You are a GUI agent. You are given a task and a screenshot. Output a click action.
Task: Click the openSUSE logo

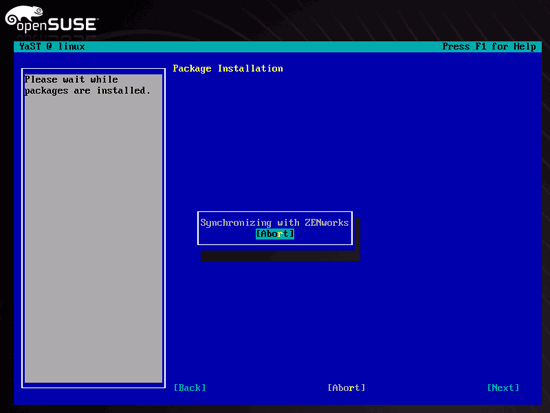52,20
